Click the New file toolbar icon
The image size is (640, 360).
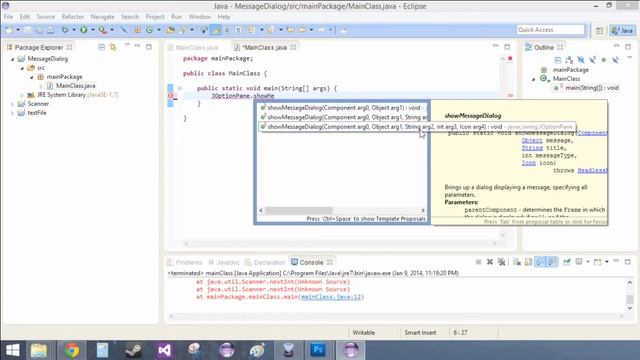[9, 30]
